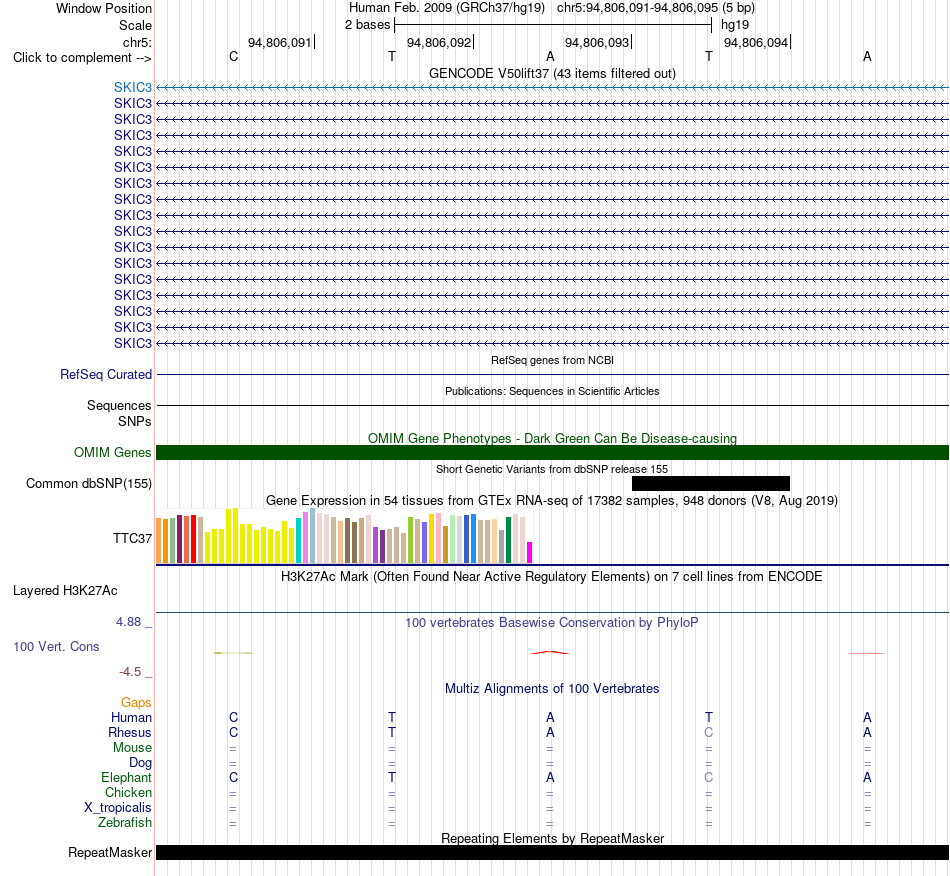Image resolution: width=950 pixels, height=876 pixels.
Task: Click the Layered H3K27Ac label
Action: [x=65, y=591]
